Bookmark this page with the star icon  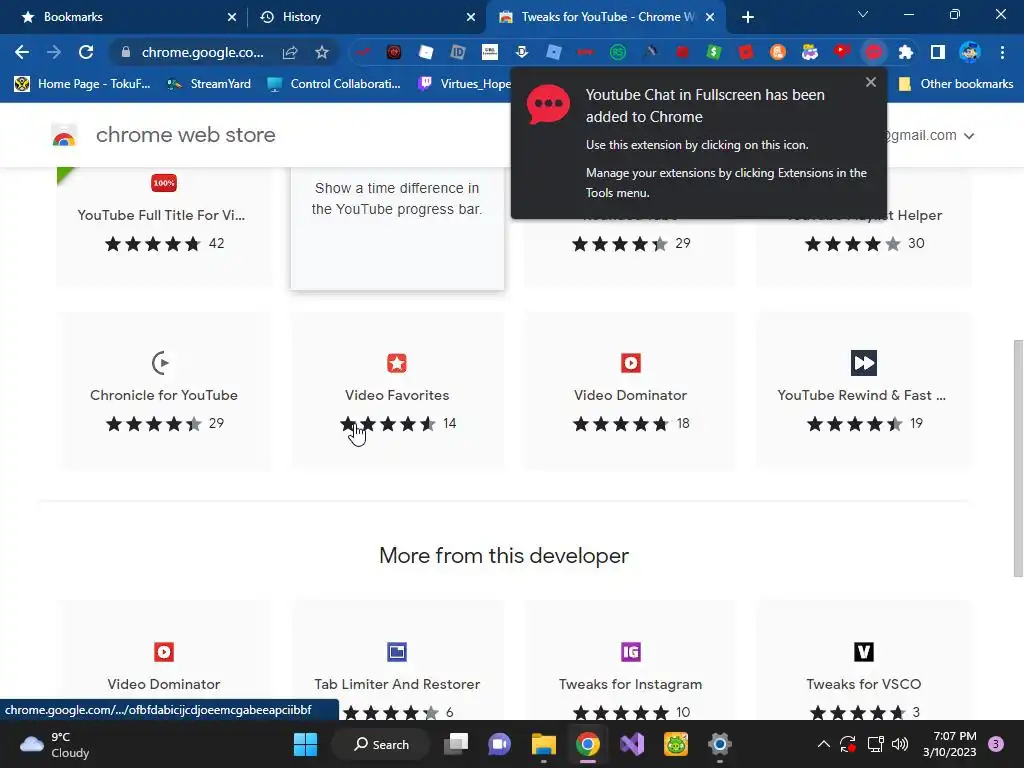point(322,52)
